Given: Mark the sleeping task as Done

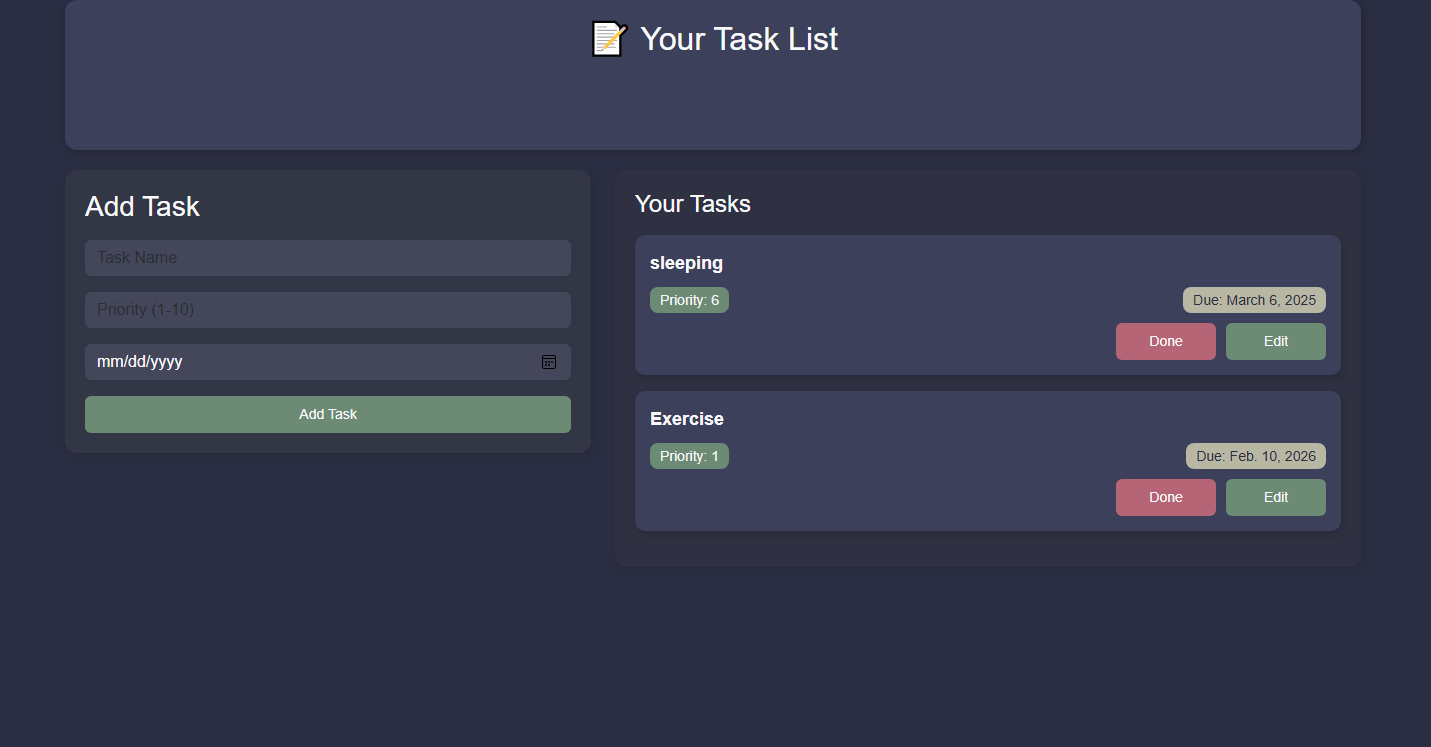Looking at the screenshot, I should tap(1166, 341).
